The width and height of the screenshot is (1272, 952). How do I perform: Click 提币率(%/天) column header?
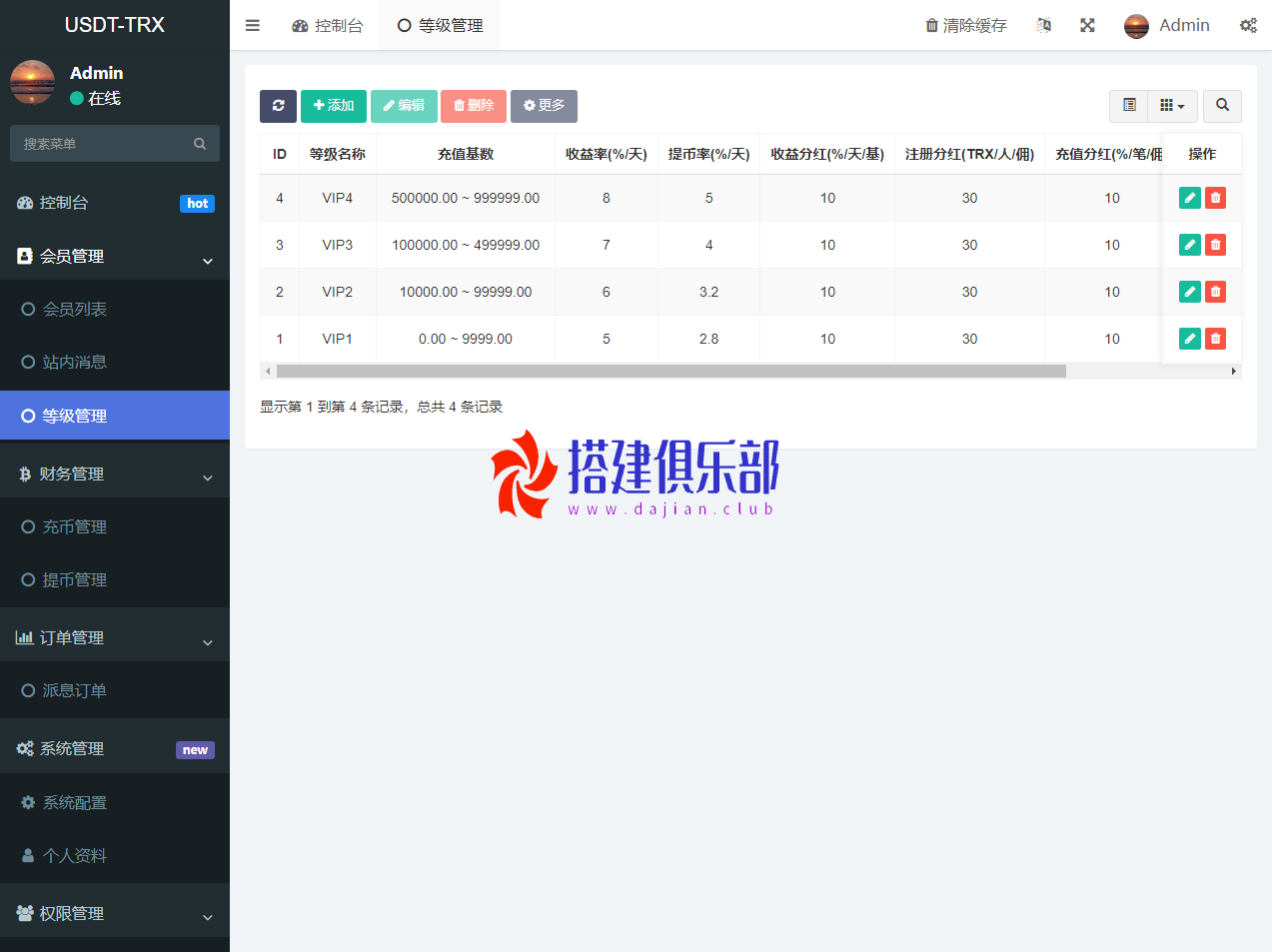pyautogui.click(x=709, y=155)
